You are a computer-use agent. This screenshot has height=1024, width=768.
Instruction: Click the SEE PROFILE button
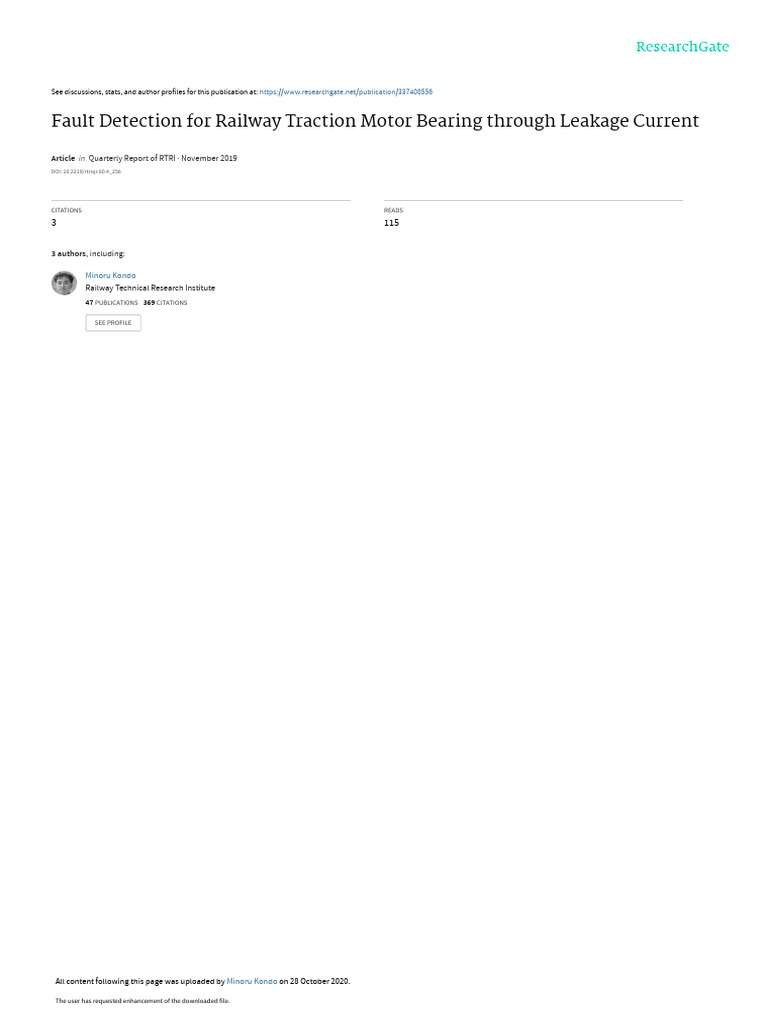(113, 323)
